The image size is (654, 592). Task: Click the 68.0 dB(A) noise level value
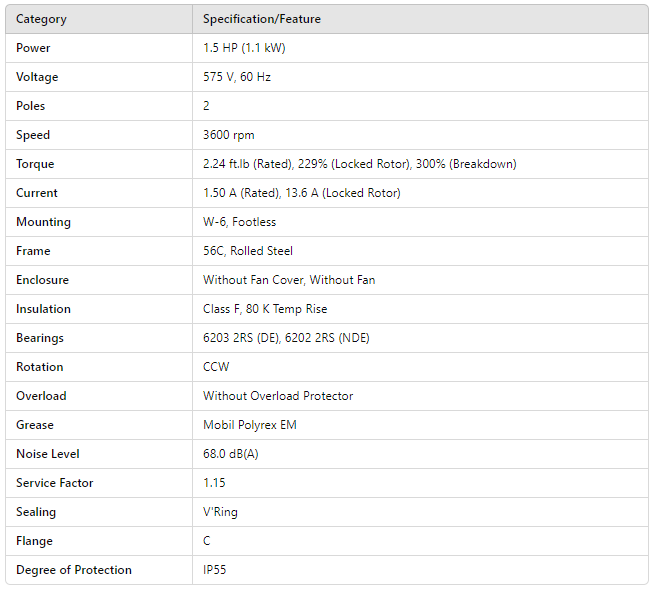tap(231, 454)
